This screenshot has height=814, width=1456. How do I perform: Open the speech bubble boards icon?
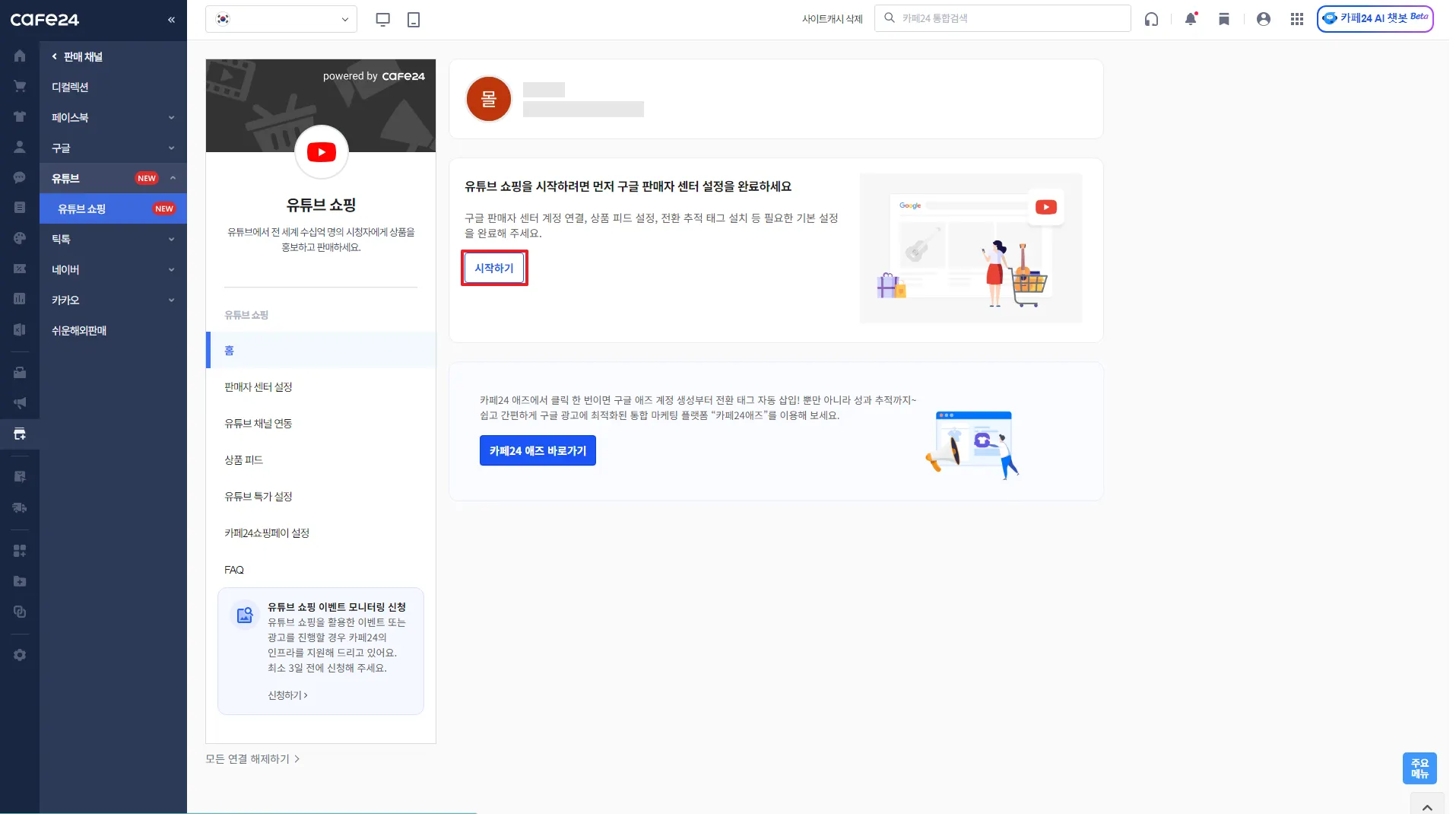[20, 177]
